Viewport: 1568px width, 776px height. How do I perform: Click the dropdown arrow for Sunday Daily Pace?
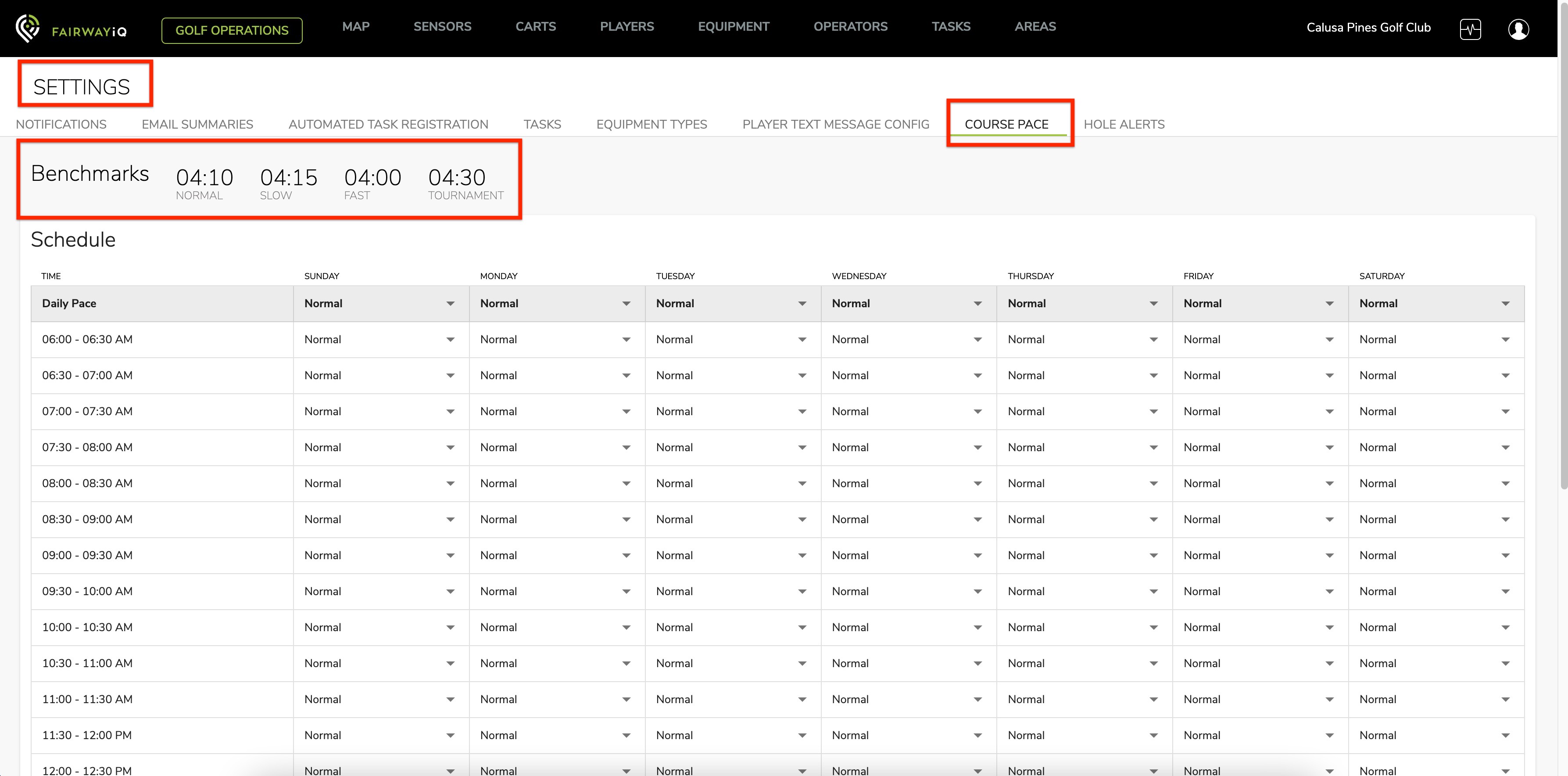[451, 303]
